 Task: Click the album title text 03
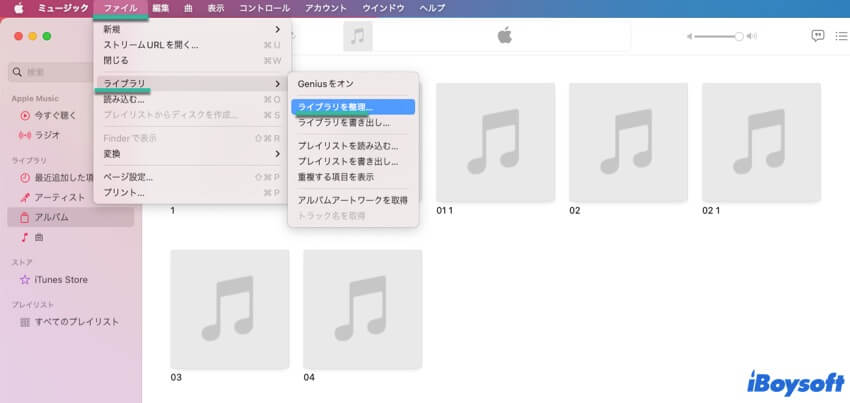(x=176, y=377)
